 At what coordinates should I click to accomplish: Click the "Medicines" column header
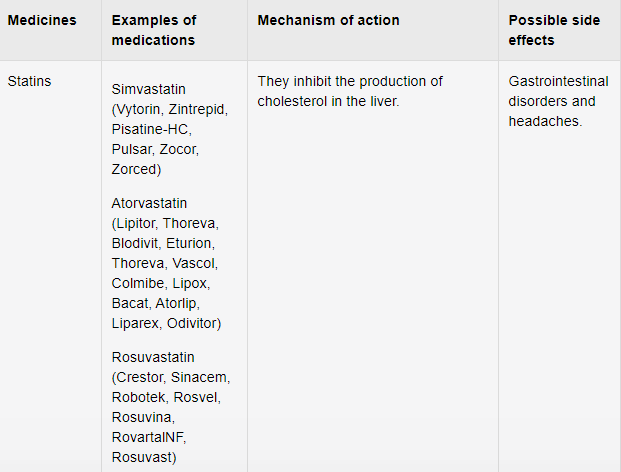pos(40,21)
